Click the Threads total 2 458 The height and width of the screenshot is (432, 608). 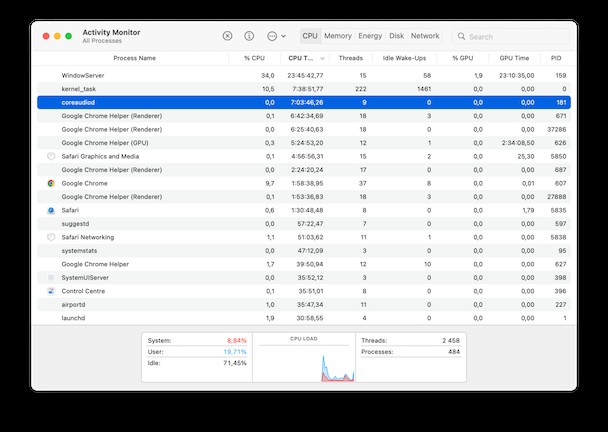click(451, 341)
